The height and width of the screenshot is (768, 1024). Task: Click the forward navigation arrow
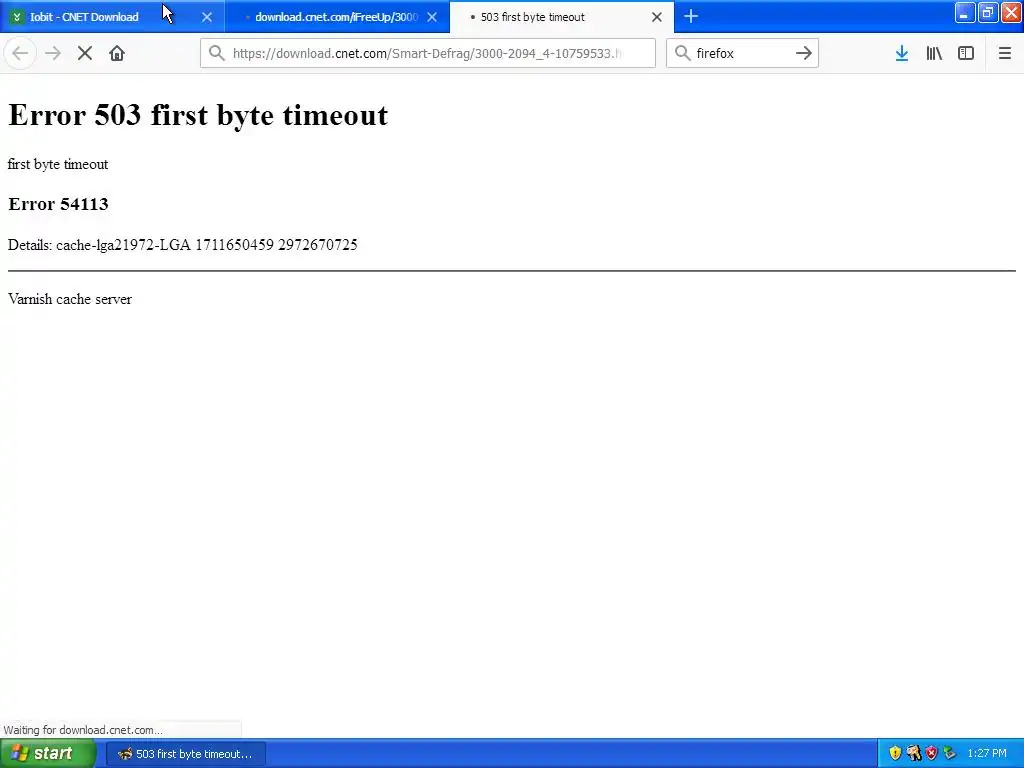[53, 53]
